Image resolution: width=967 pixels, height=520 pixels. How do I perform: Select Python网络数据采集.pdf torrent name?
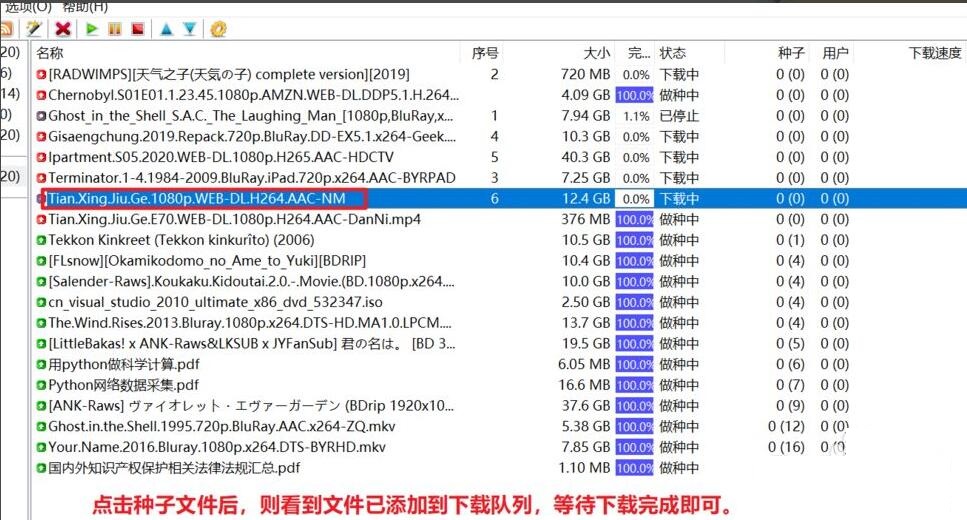(123, 386)
